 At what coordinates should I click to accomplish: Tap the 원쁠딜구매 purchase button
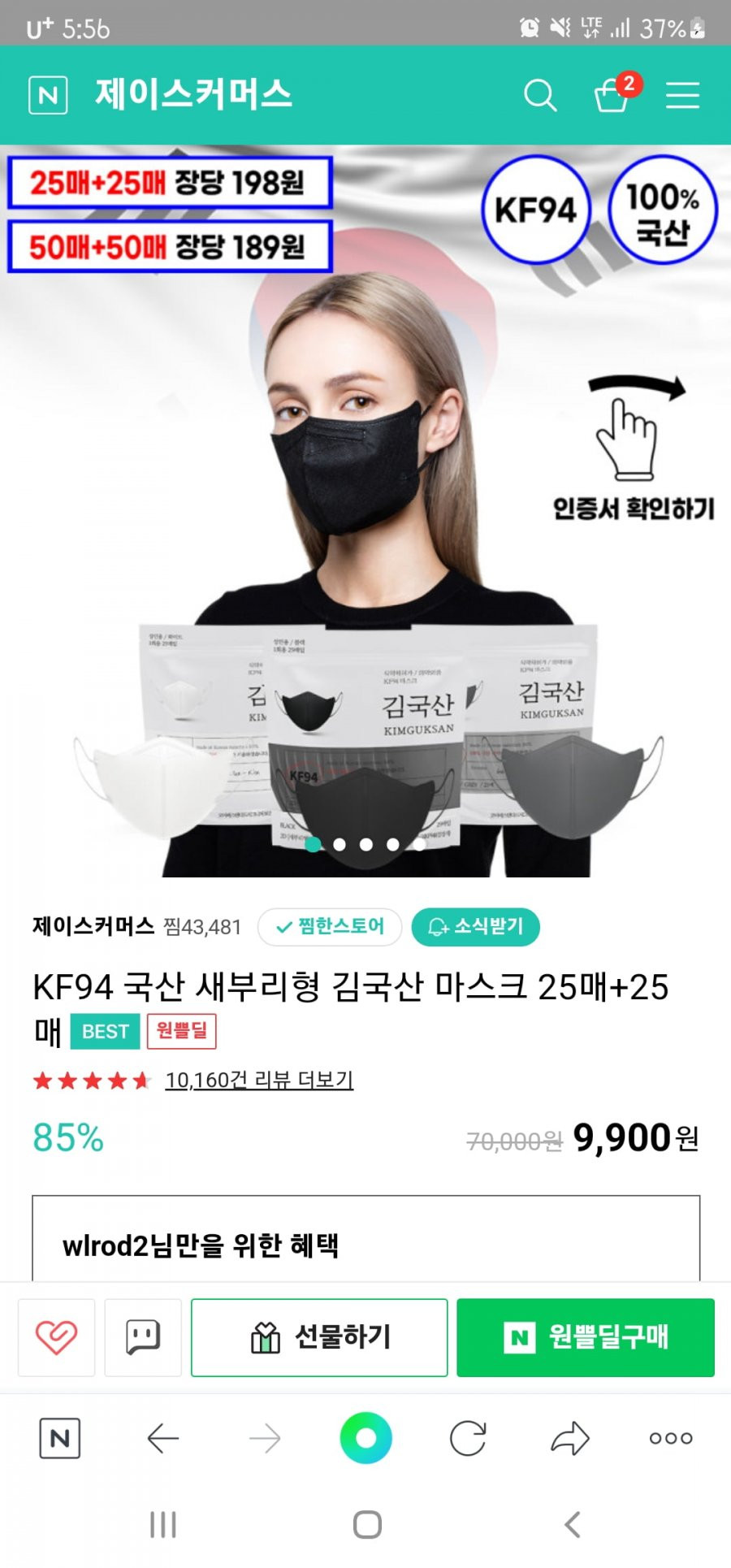(586, 1337)
